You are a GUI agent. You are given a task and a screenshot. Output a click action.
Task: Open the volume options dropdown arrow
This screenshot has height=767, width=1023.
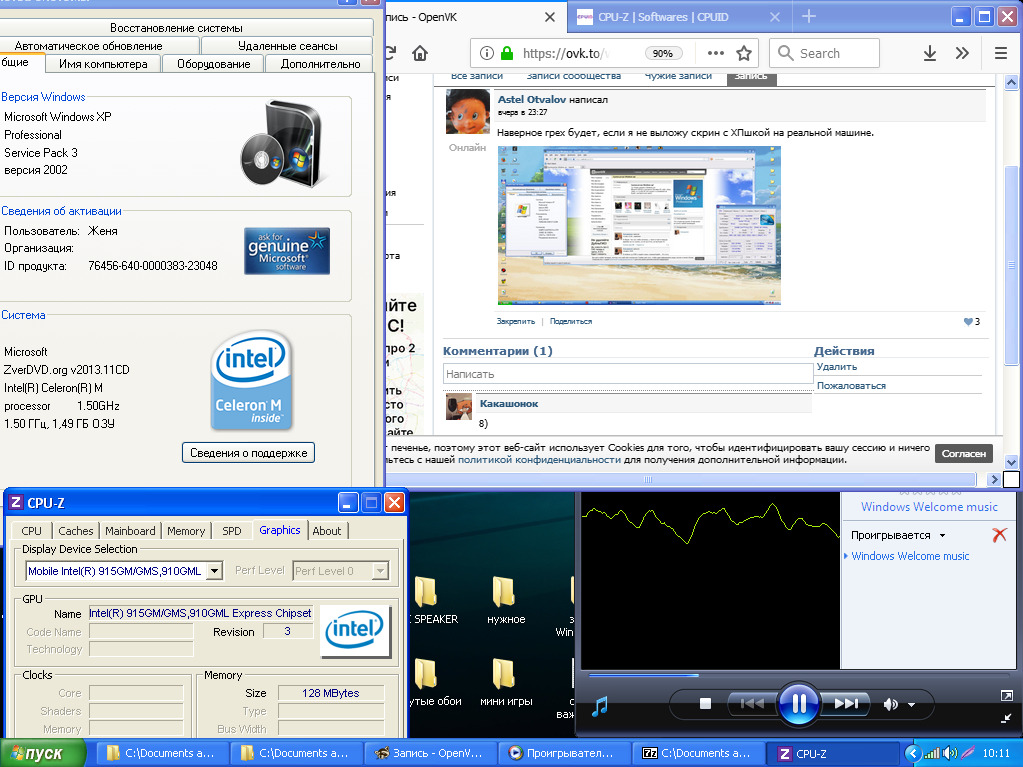(x=911, y=705)
